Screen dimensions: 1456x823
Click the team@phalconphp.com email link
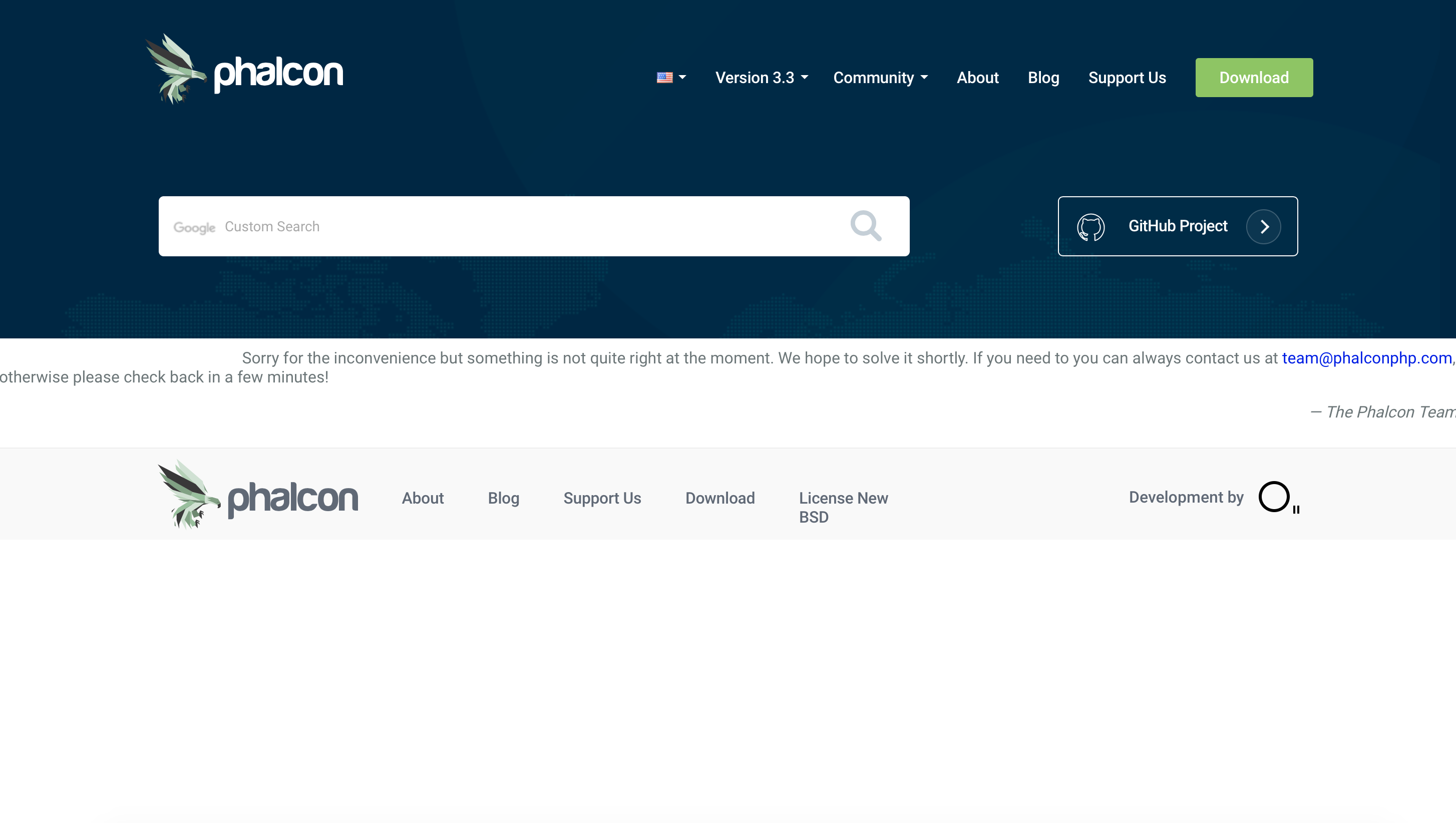click(1366, 358)
